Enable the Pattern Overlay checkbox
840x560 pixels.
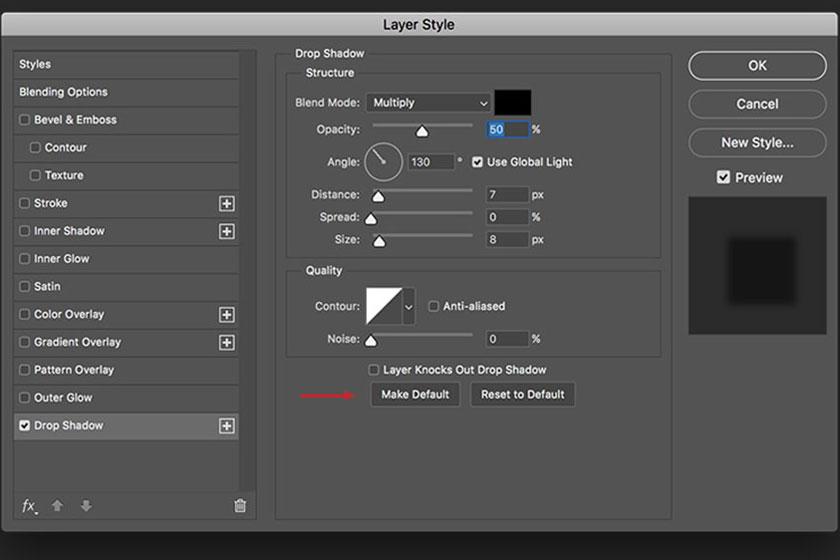click(25, 370)
